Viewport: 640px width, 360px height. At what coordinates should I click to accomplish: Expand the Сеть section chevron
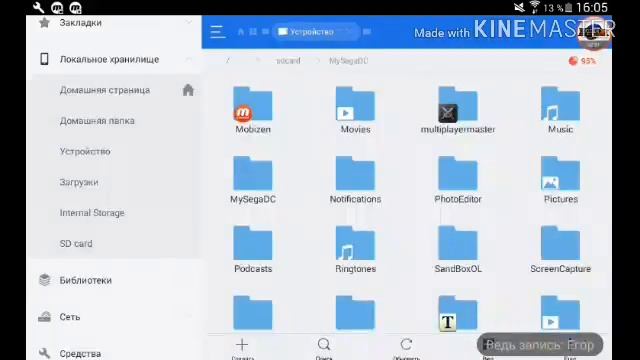(189, 316)
